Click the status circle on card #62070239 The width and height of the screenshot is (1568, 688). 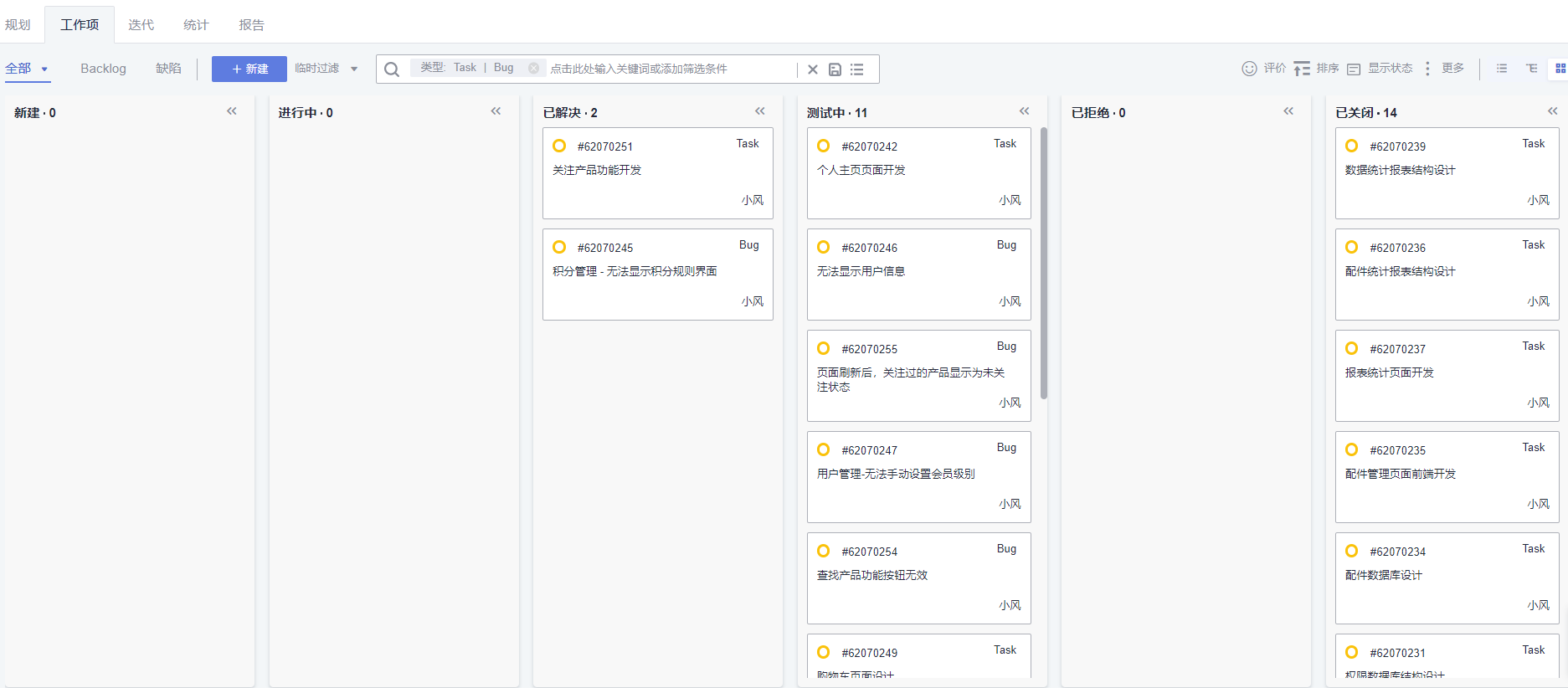(x=1352, y=146)
